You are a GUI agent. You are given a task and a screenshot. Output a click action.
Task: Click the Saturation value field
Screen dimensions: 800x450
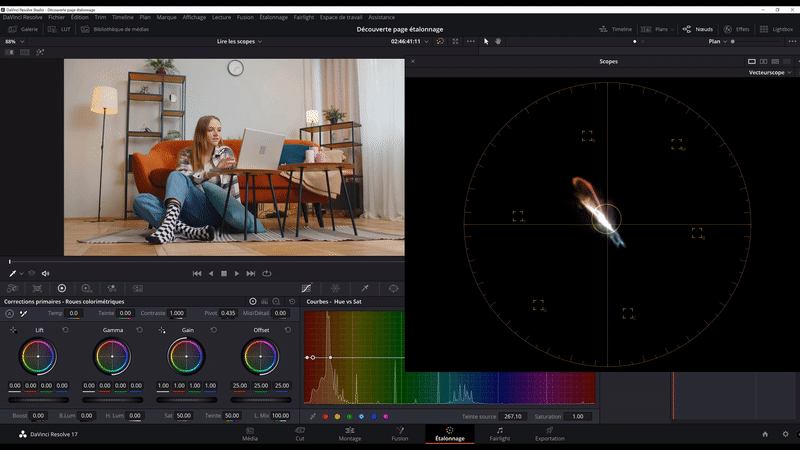click(577, 416)
